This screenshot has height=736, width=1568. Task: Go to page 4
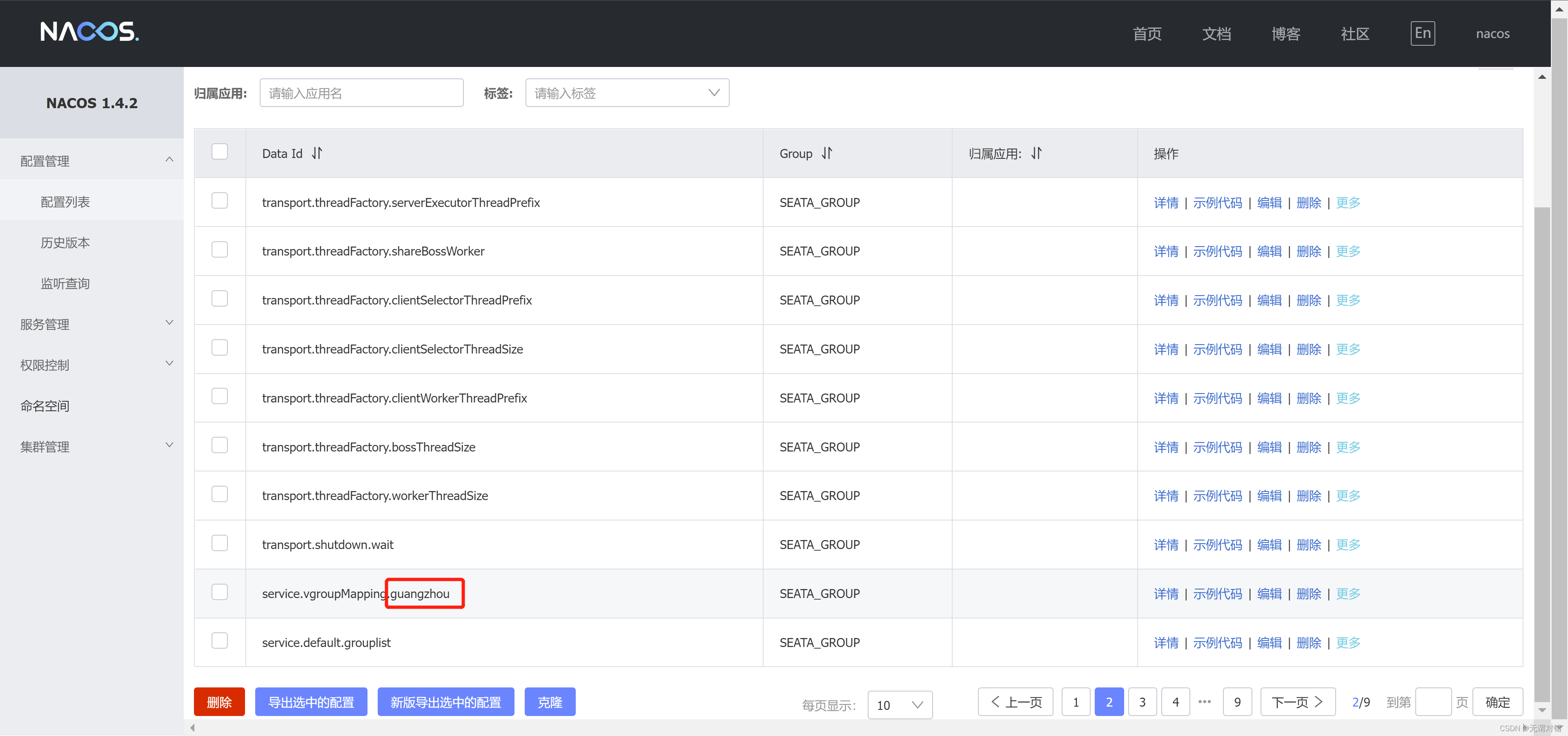1176,702
